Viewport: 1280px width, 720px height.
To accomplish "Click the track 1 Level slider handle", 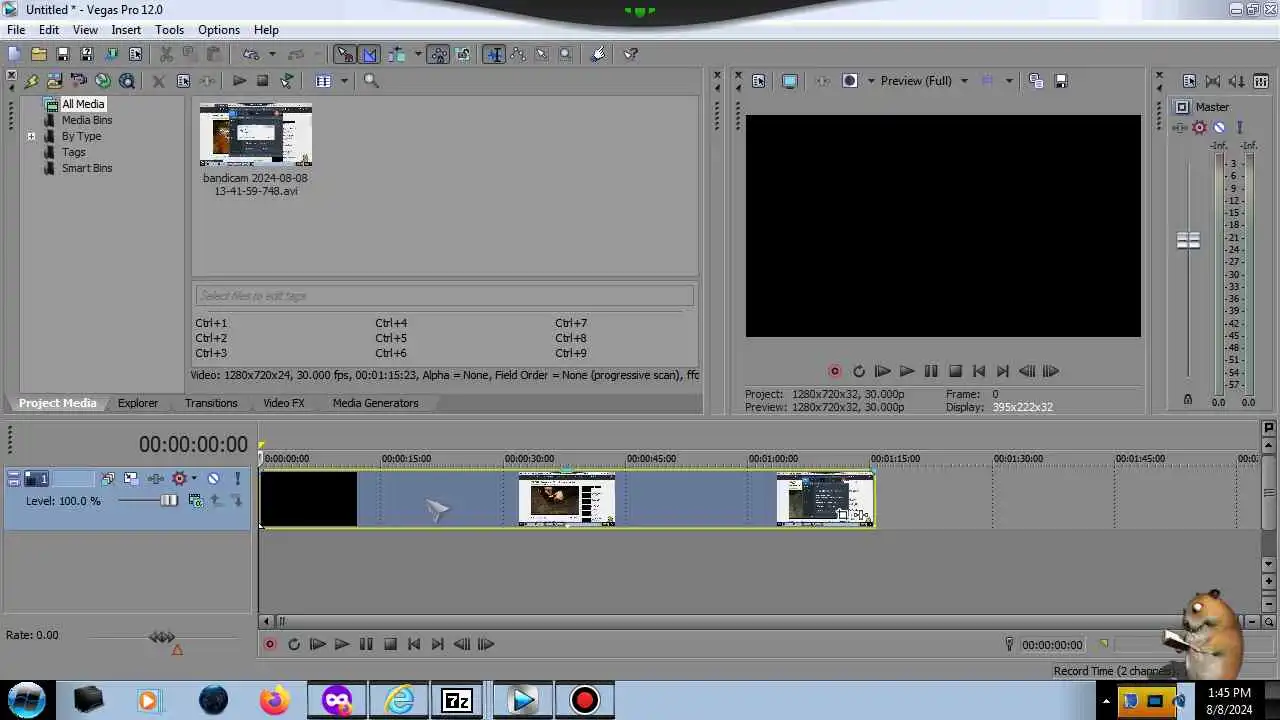I will pyautogui.click(x=168, y=500).
